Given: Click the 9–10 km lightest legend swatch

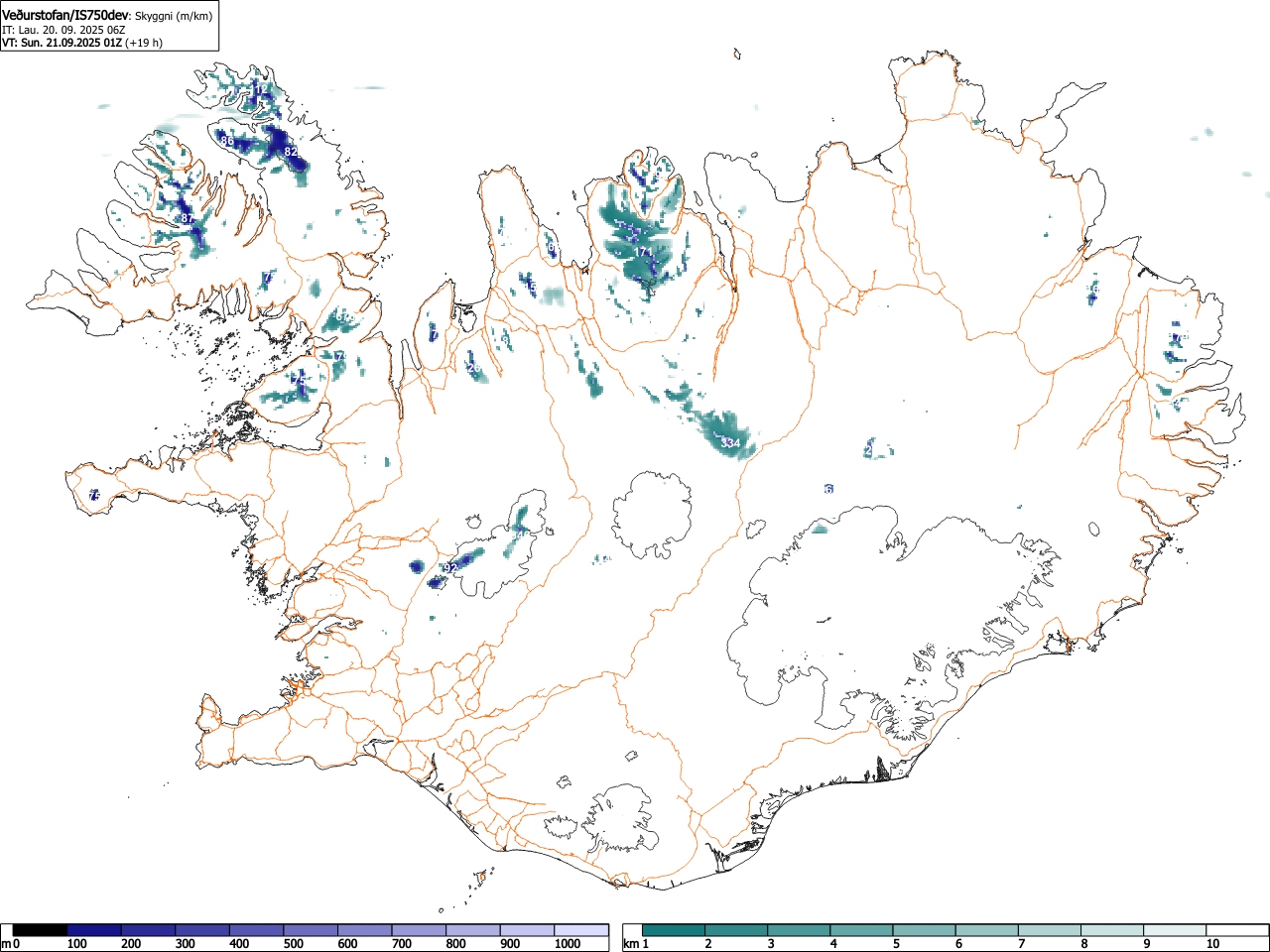Looking at the screenshot, I should [1173, 930].
